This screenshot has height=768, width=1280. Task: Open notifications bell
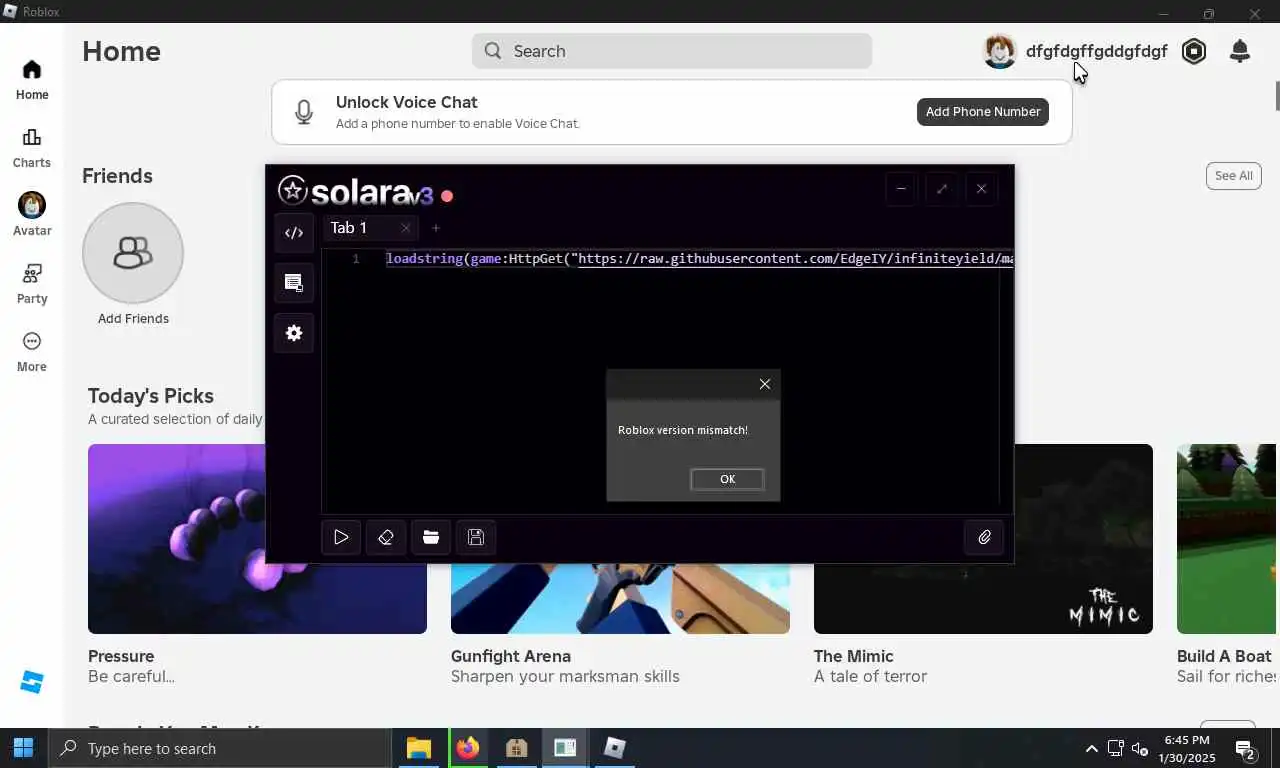click(x=1240, y=51)
